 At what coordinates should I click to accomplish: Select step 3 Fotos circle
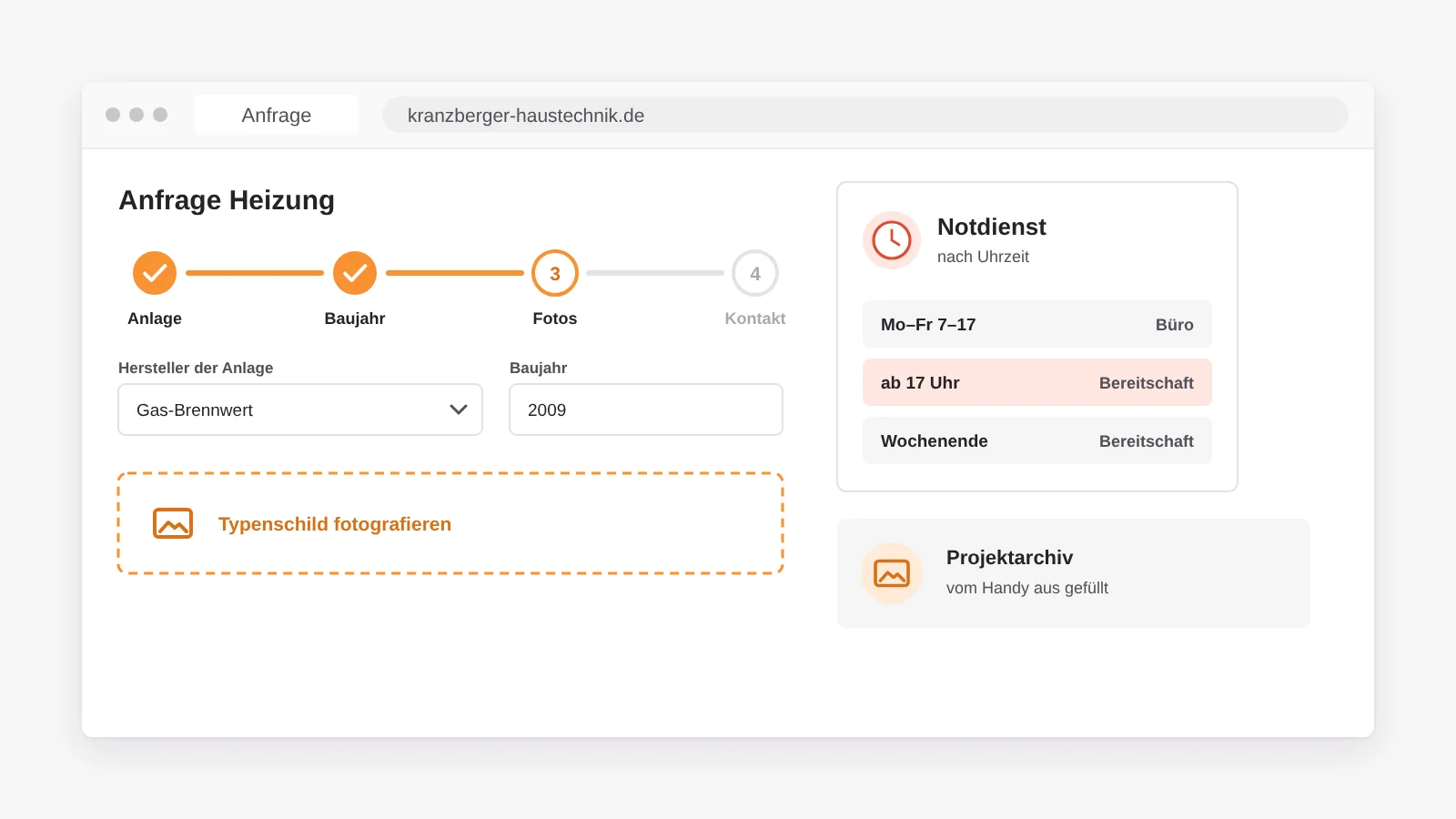click(555, 273)
